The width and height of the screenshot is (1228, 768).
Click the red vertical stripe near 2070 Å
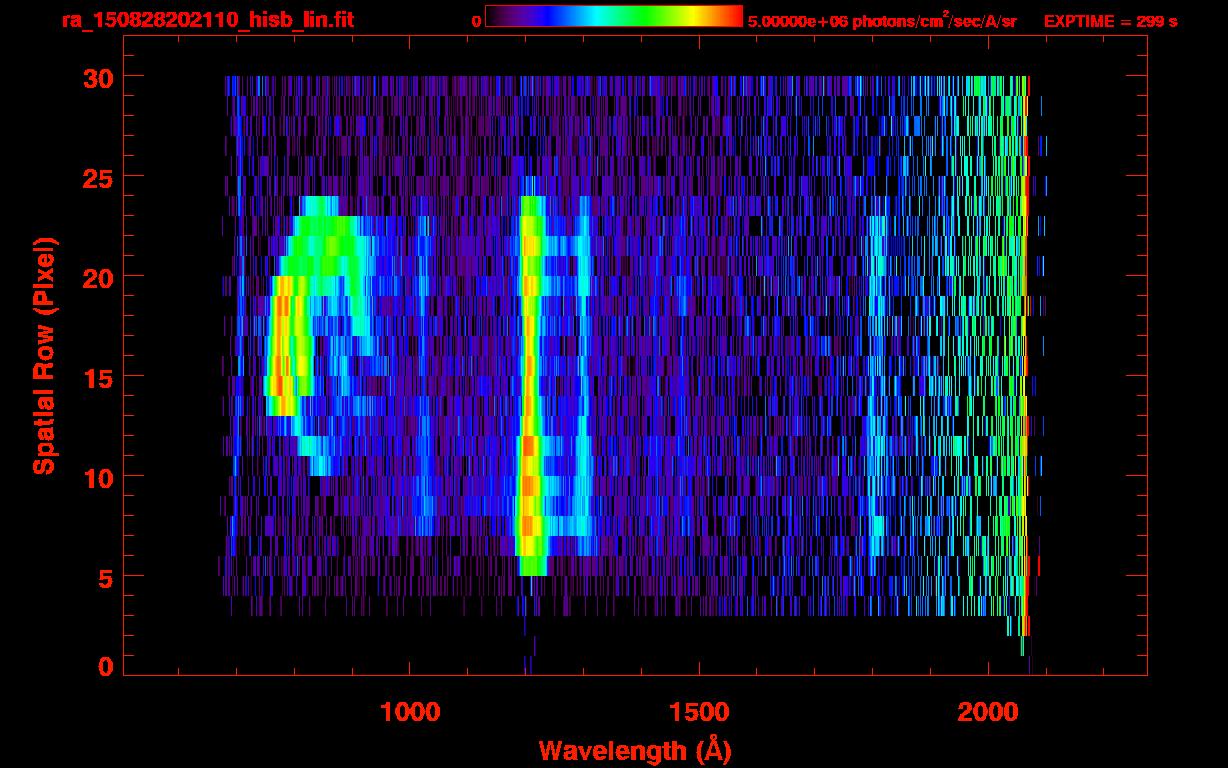1026,355
